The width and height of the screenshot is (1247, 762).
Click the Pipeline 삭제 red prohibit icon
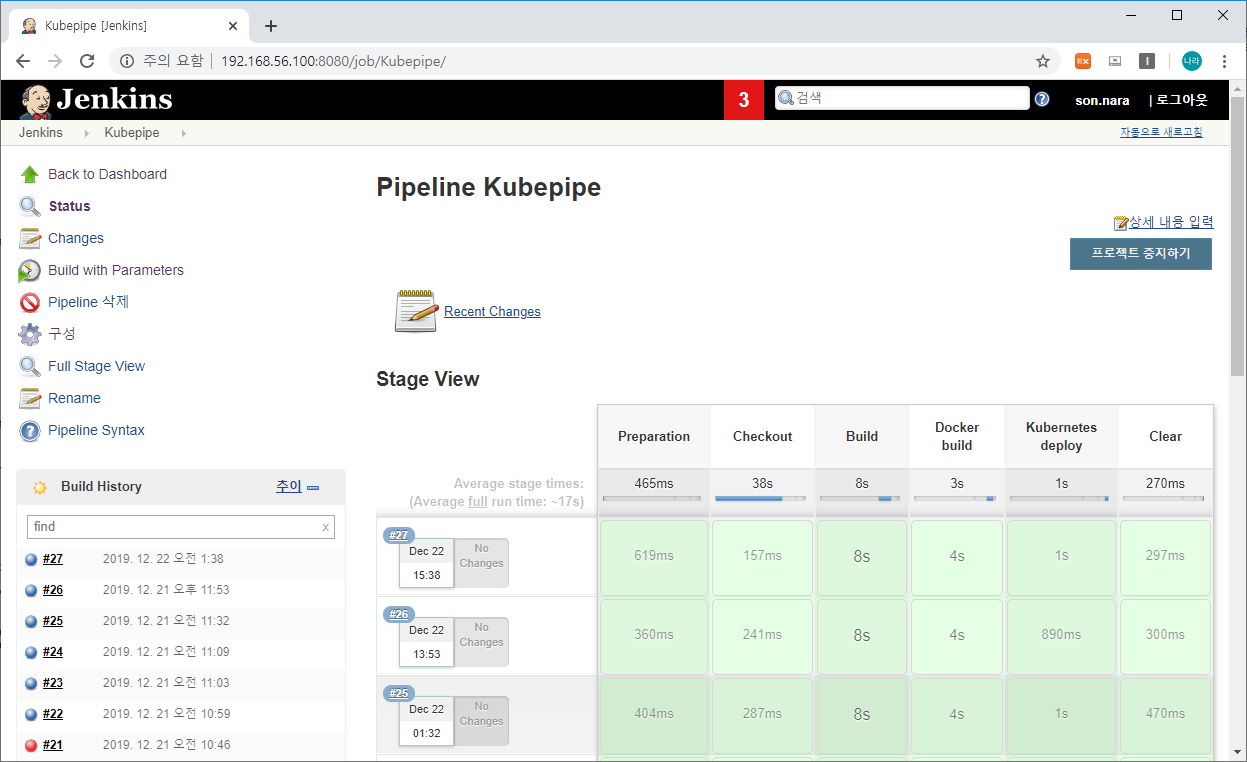coord(30,302)
